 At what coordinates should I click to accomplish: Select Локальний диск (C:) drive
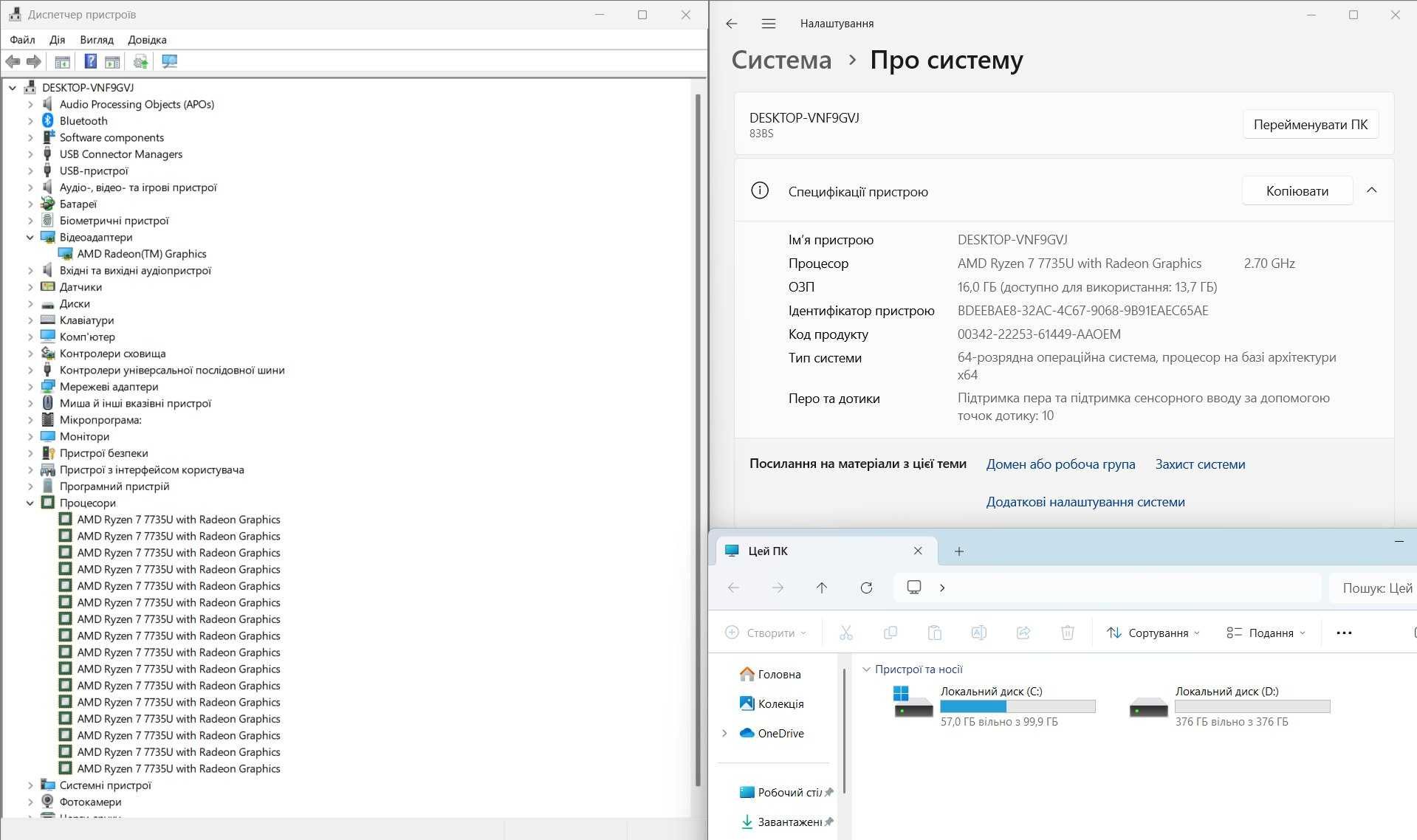point(995,706)
